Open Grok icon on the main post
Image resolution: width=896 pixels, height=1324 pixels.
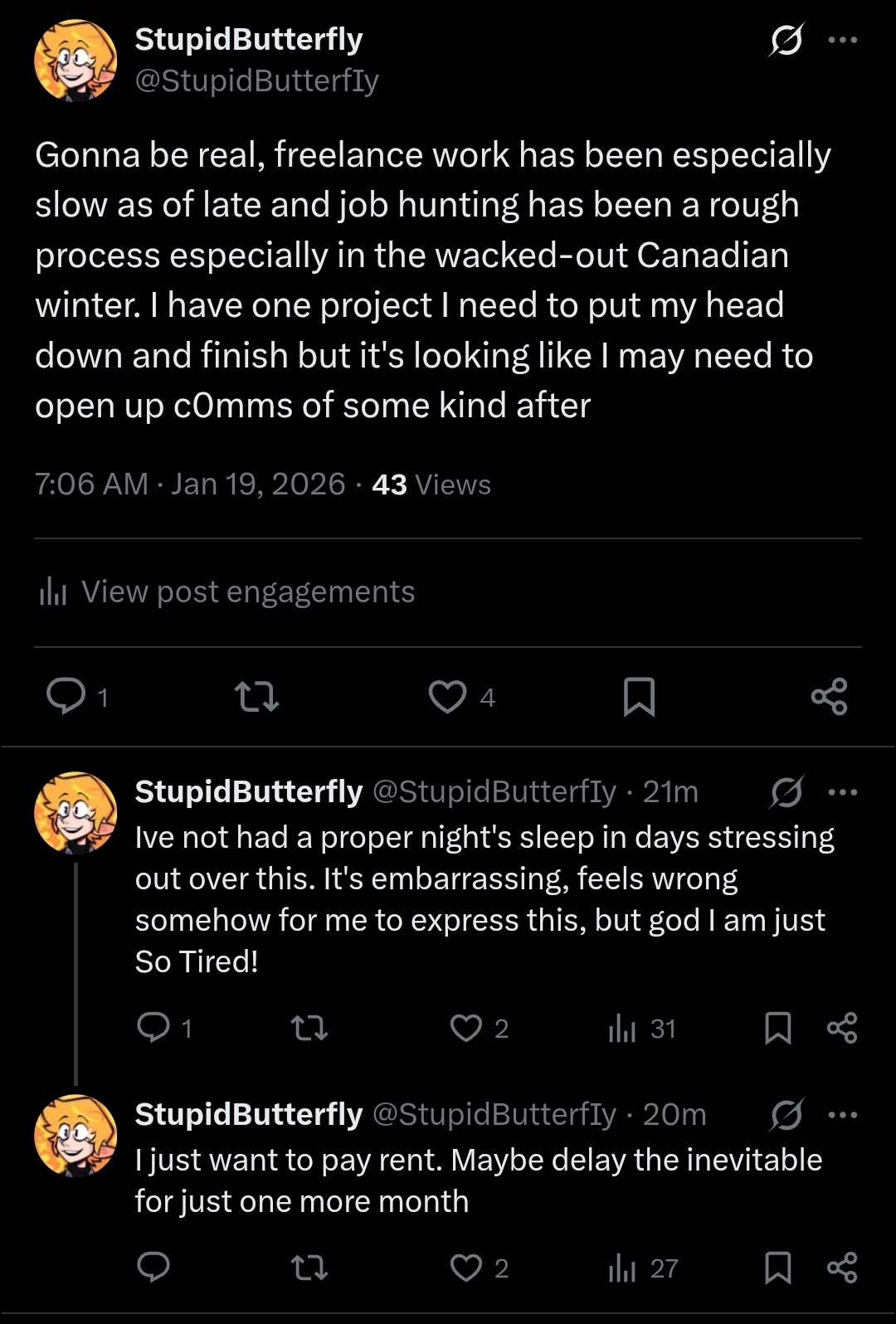786,40
